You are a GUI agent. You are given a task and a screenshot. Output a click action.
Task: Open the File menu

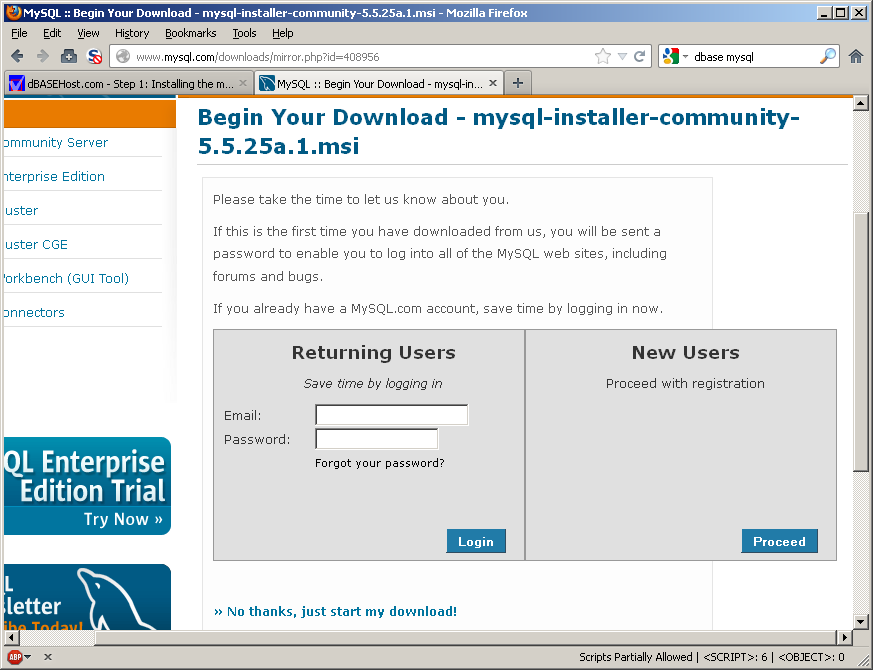19,33
